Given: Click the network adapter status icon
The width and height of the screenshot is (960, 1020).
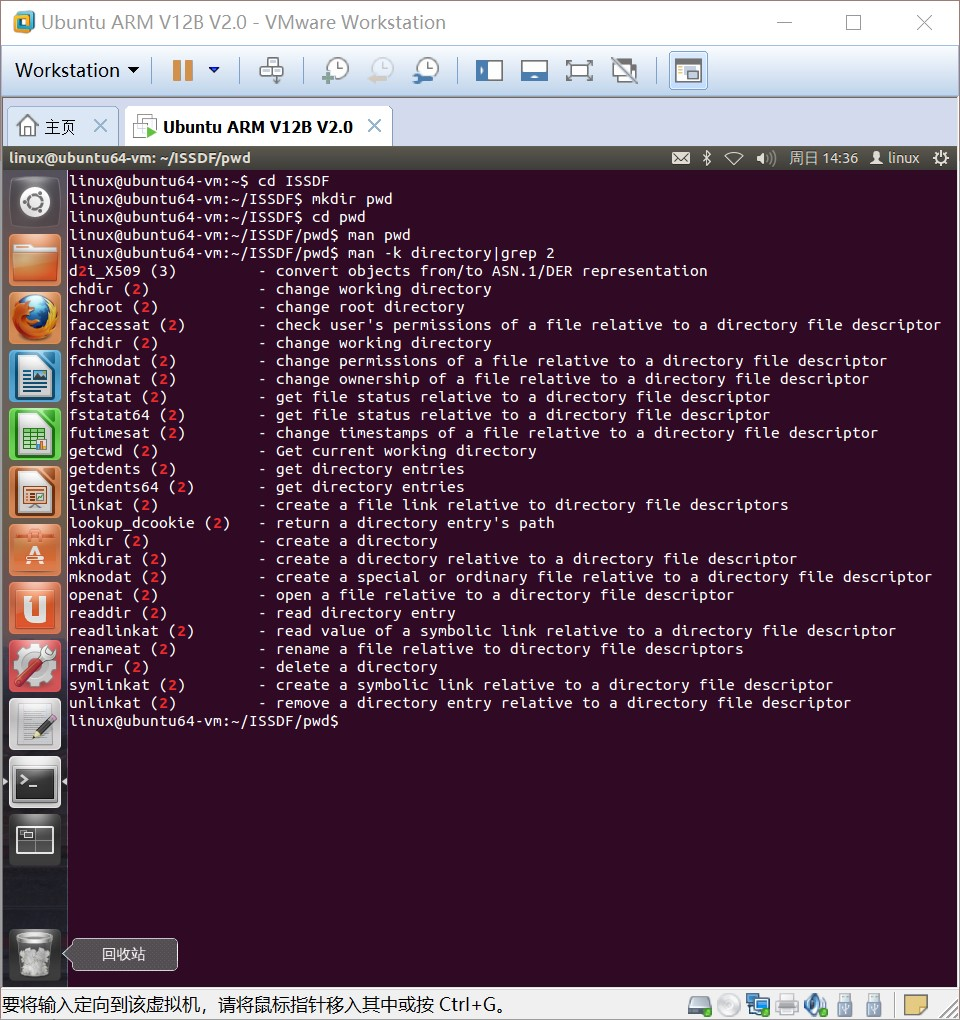Looking at the screenshot, I should 758,1005.
